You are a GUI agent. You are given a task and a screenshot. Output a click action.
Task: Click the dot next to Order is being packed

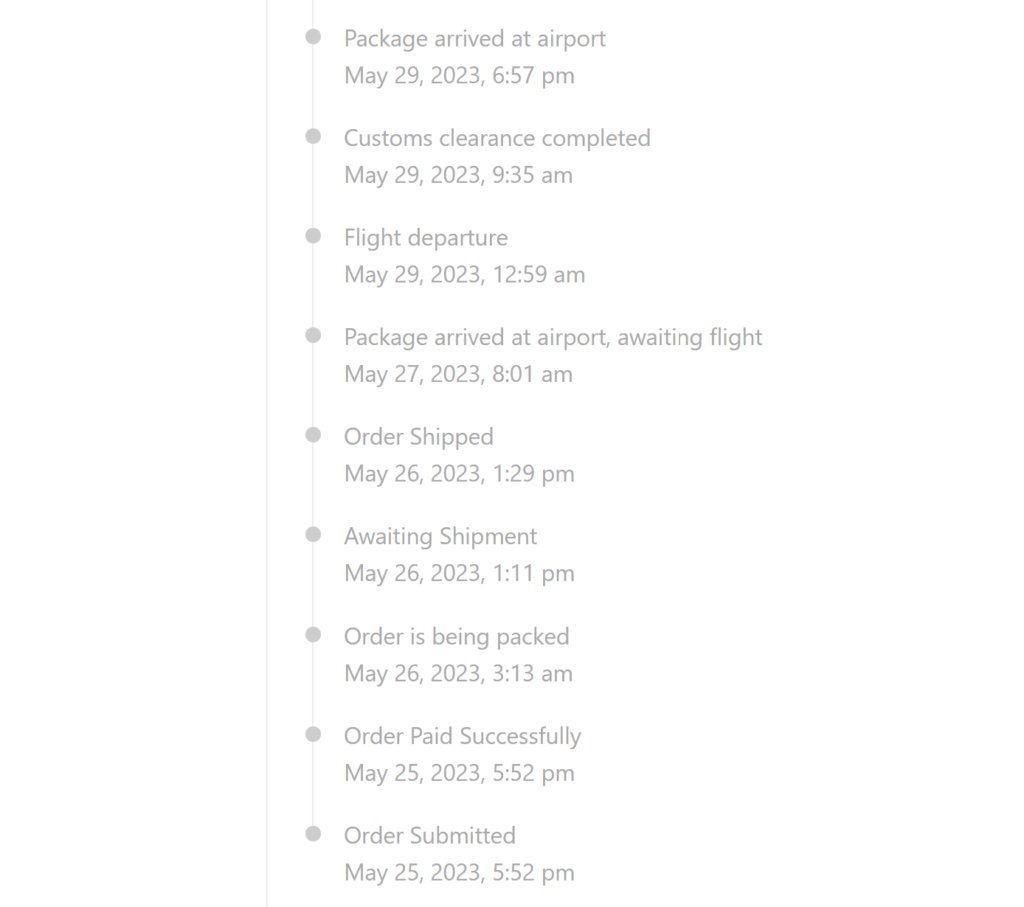(313, 635)
